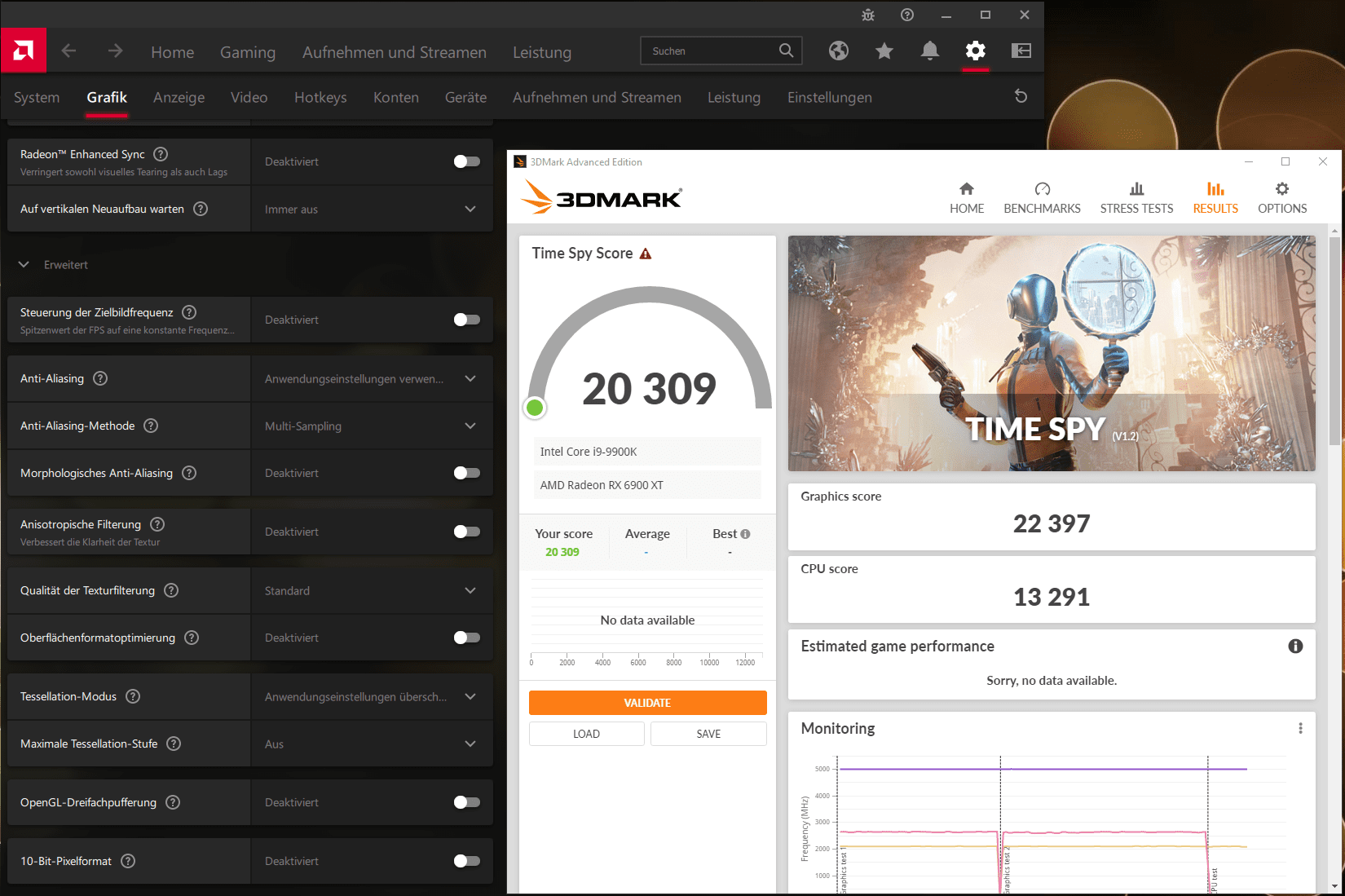Open 3DMark BENCHMARKS tab
Image resolution: width=1345 pixels, height=896 pixels.
(1042, 198)
